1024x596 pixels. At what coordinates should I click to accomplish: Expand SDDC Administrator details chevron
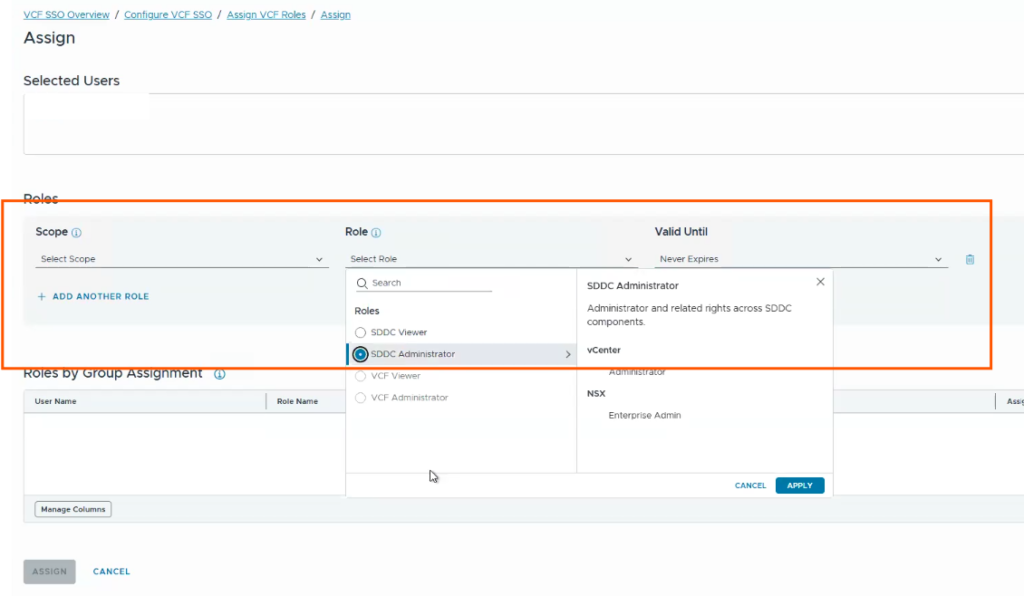[x=568, y=354]
